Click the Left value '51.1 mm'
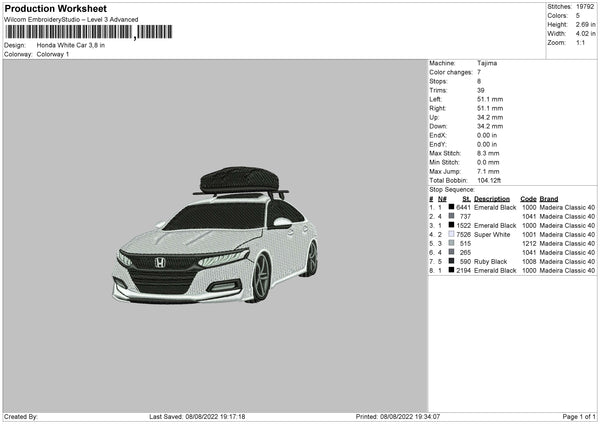Screen dimensions: 600x424 coord(490,99)
